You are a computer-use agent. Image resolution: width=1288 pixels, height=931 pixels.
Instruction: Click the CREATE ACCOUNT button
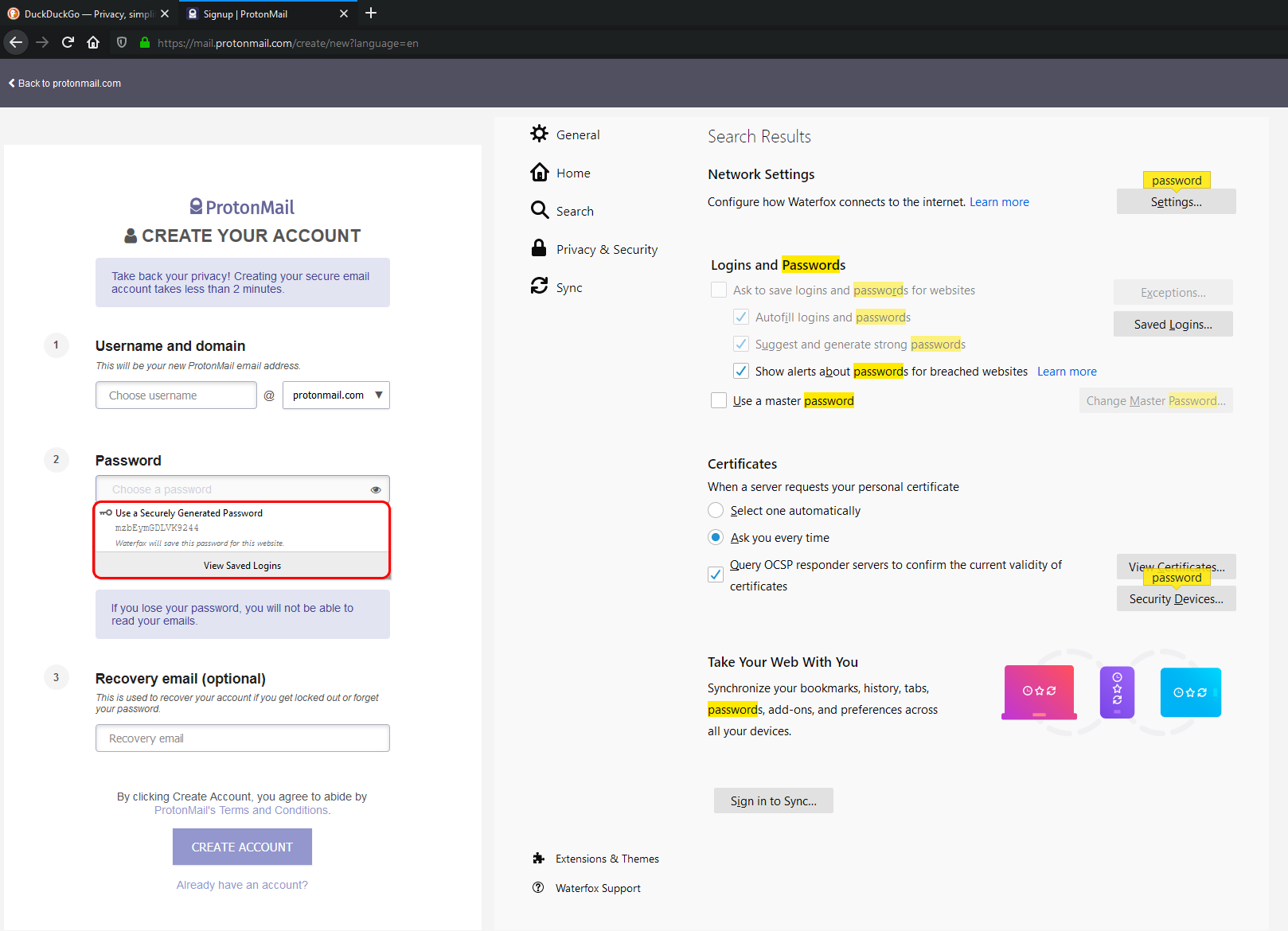[242, 847]
